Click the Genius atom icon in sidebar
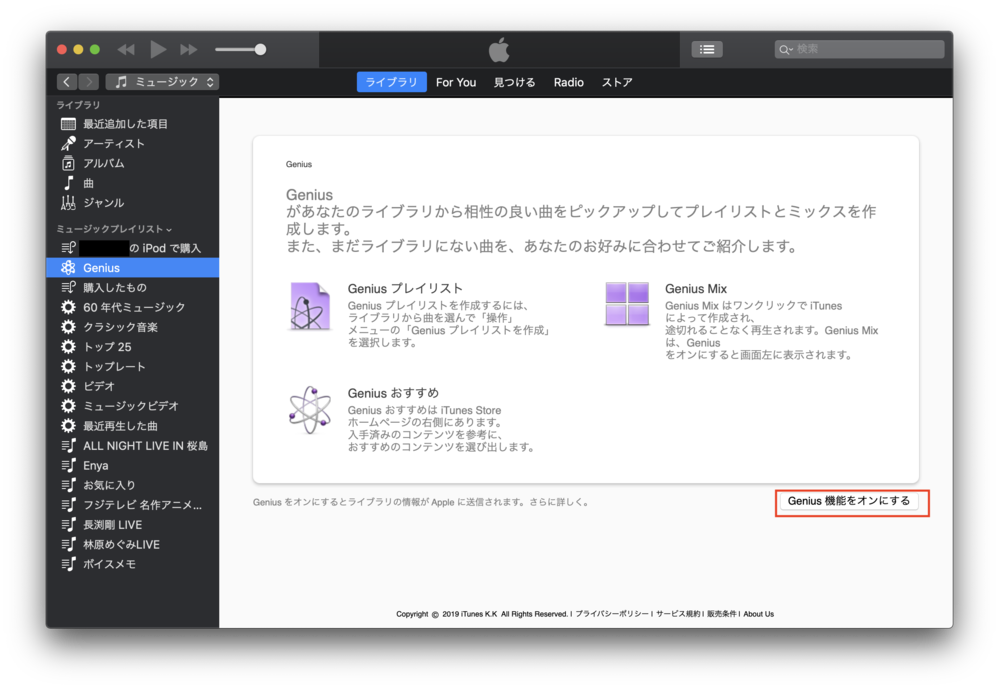999x689 pixels. click(x=68, y=268)
